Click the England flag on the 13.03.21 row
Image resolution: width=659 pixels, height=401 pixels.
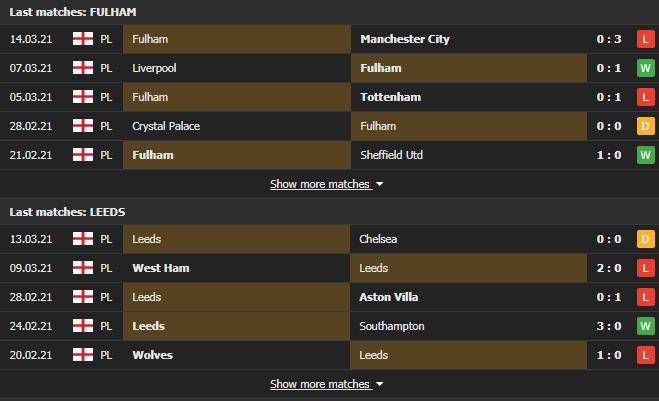[x=83, y=239]
